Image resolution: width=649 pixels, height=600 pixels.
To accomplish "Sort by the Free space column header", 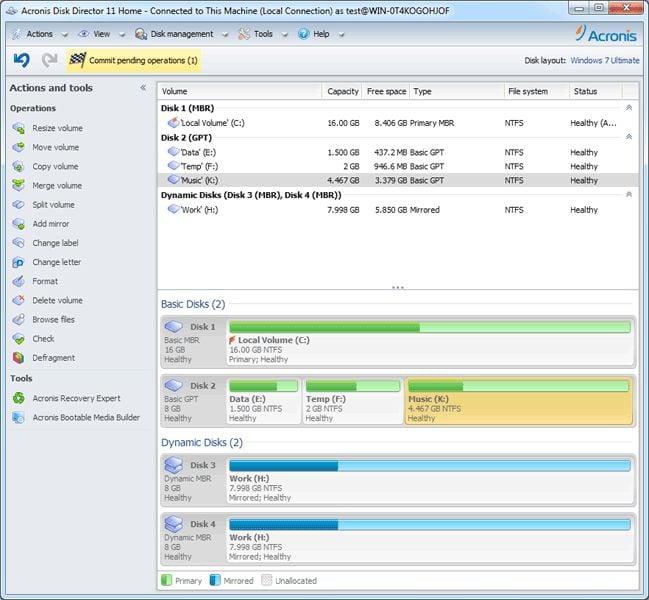I will [386, 91].
